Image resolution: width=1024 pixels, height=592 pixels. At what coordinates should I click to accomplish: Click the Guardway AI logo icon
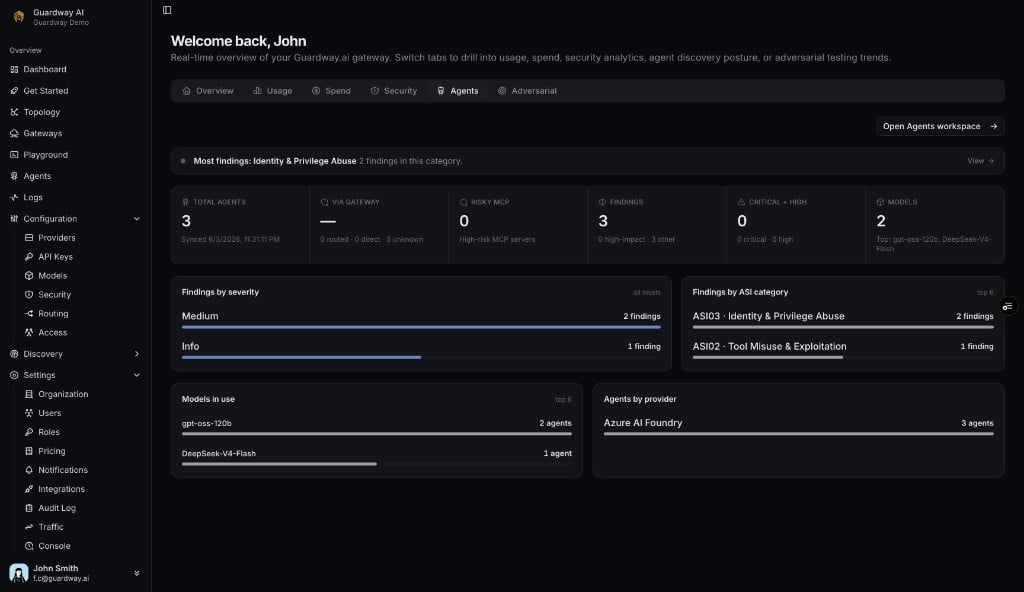(x=18, y=16)
